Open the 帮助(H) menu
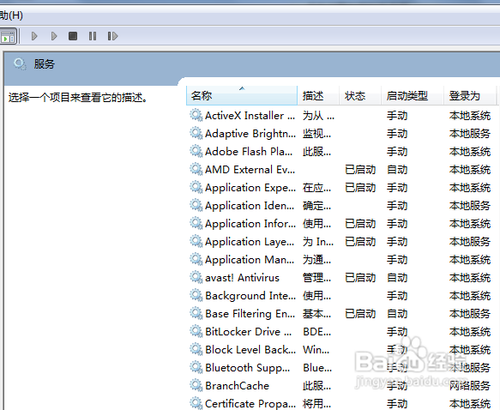 coord(11,15)
